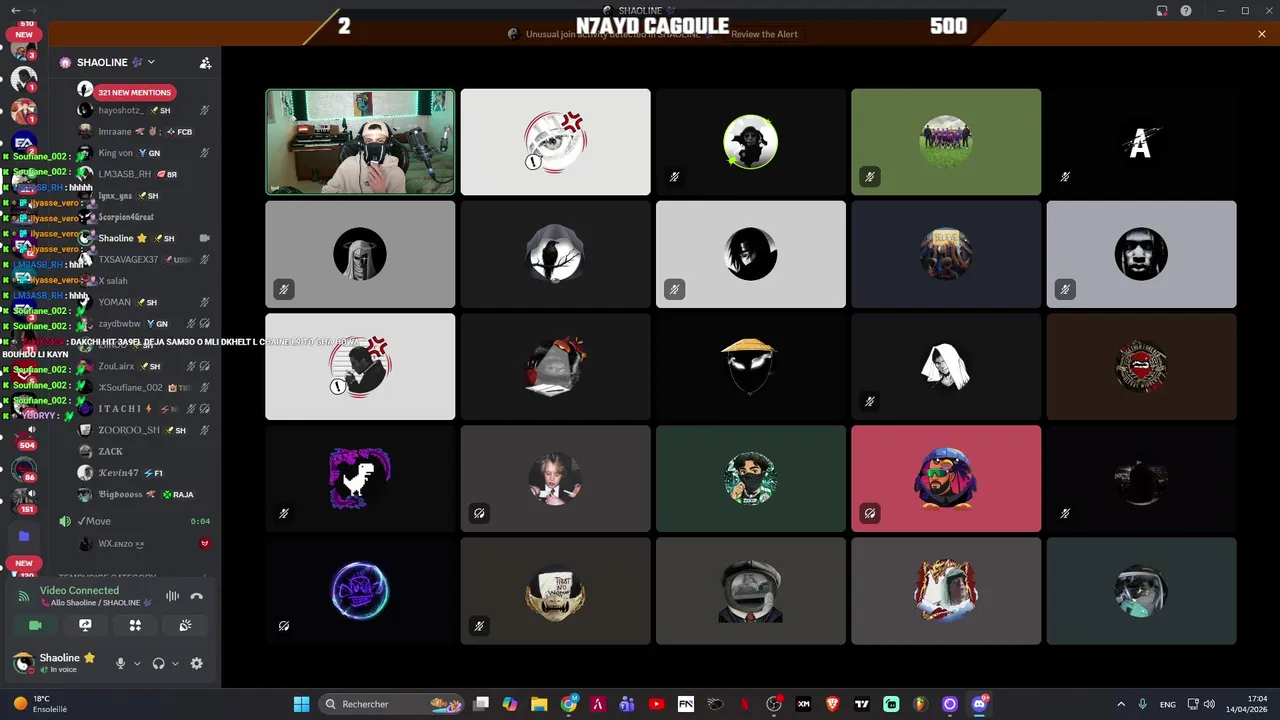Open the help icon in title bar
Screen dimensions: 1280x720
(1186, 11)
